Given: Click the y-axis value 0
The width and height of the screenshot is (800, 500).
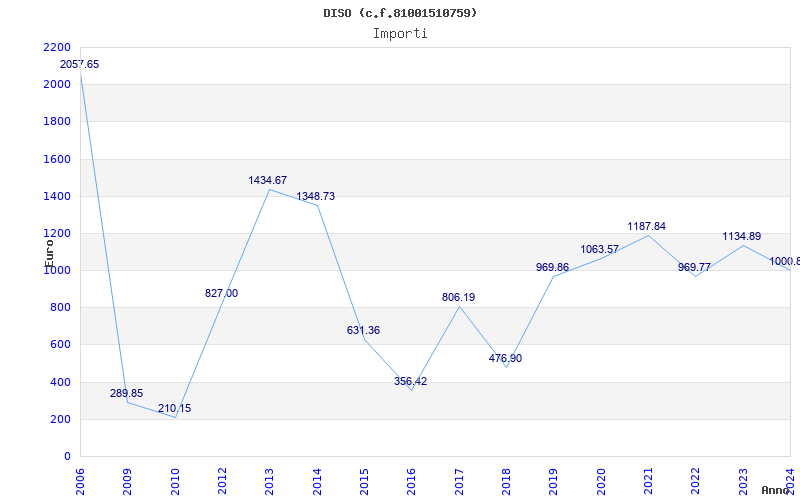Looking at the screenshot, I should 67,456.
